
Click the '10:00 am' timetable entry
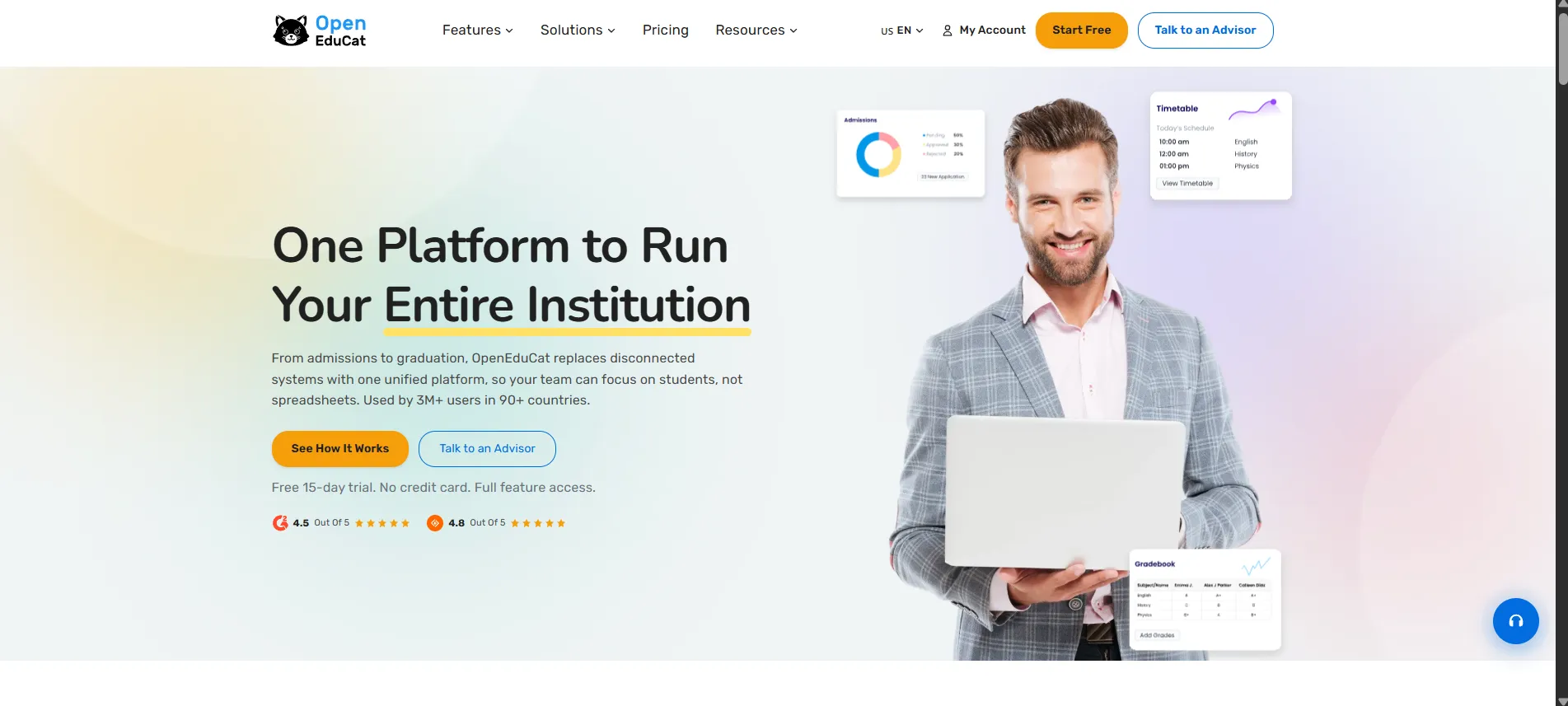pyautogui.click(x=1173, y=142)
